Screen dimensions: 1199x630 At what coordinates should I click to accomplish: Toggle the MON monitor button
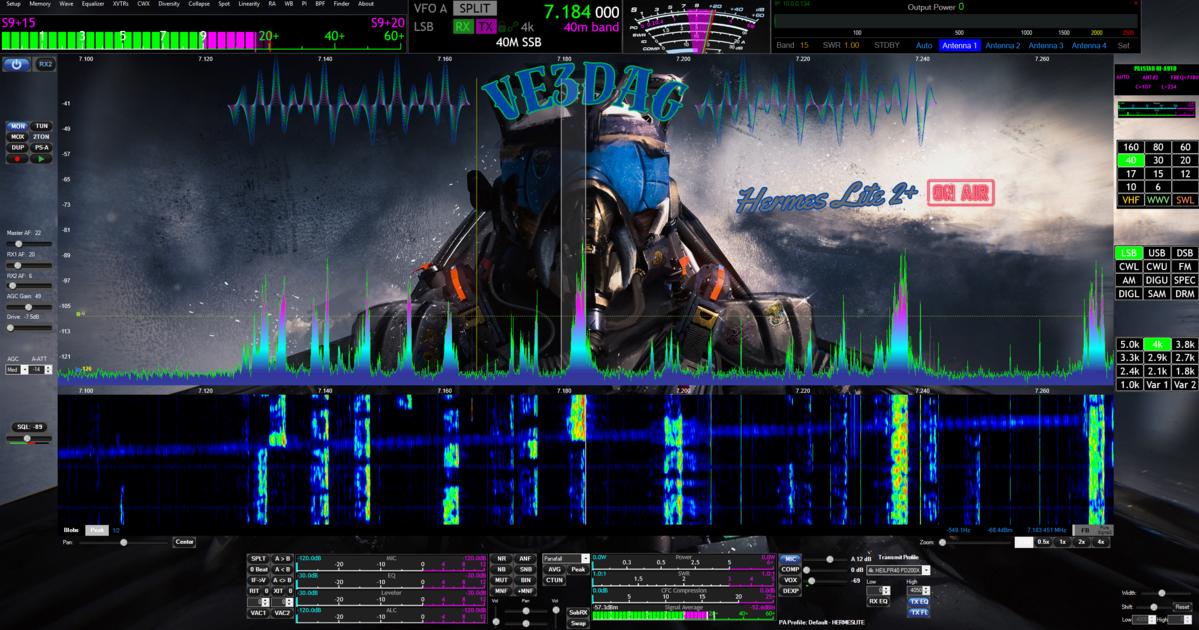[18, 126]
